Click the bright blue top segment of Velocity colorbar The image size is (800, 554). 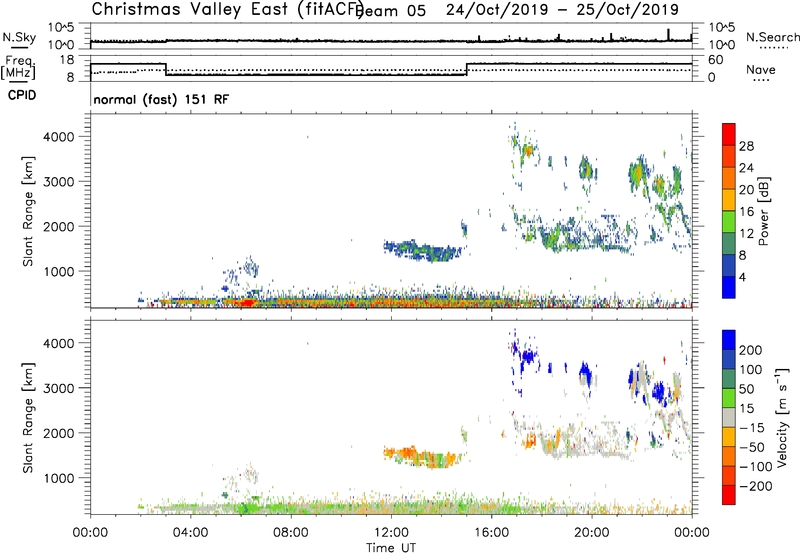pyautogui.click(x=729, y=340)
